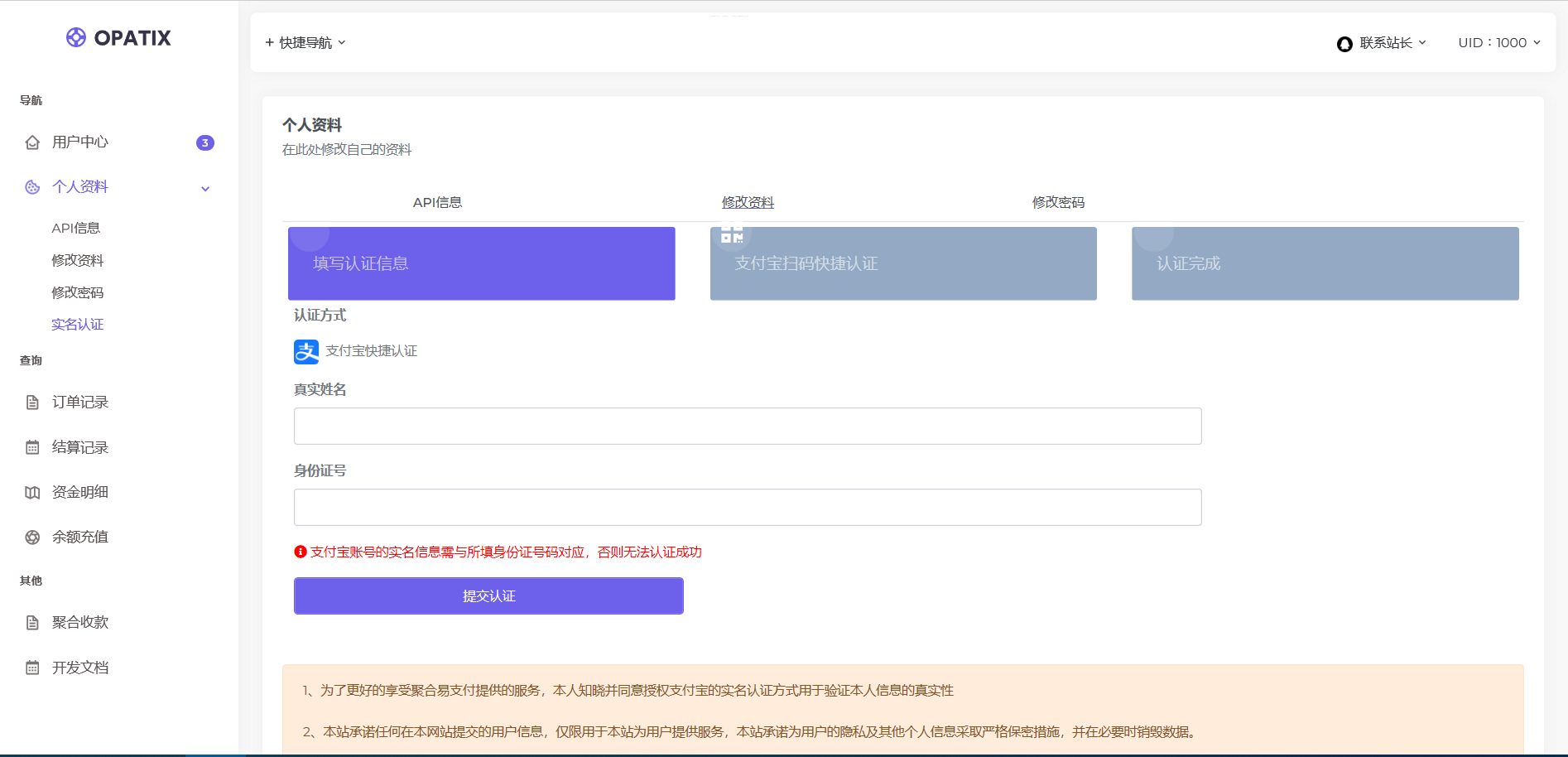This screenshot has width=1568, height=757.
Task: Click the 余额充值 coin icon
Action: (x=31, y=537)
